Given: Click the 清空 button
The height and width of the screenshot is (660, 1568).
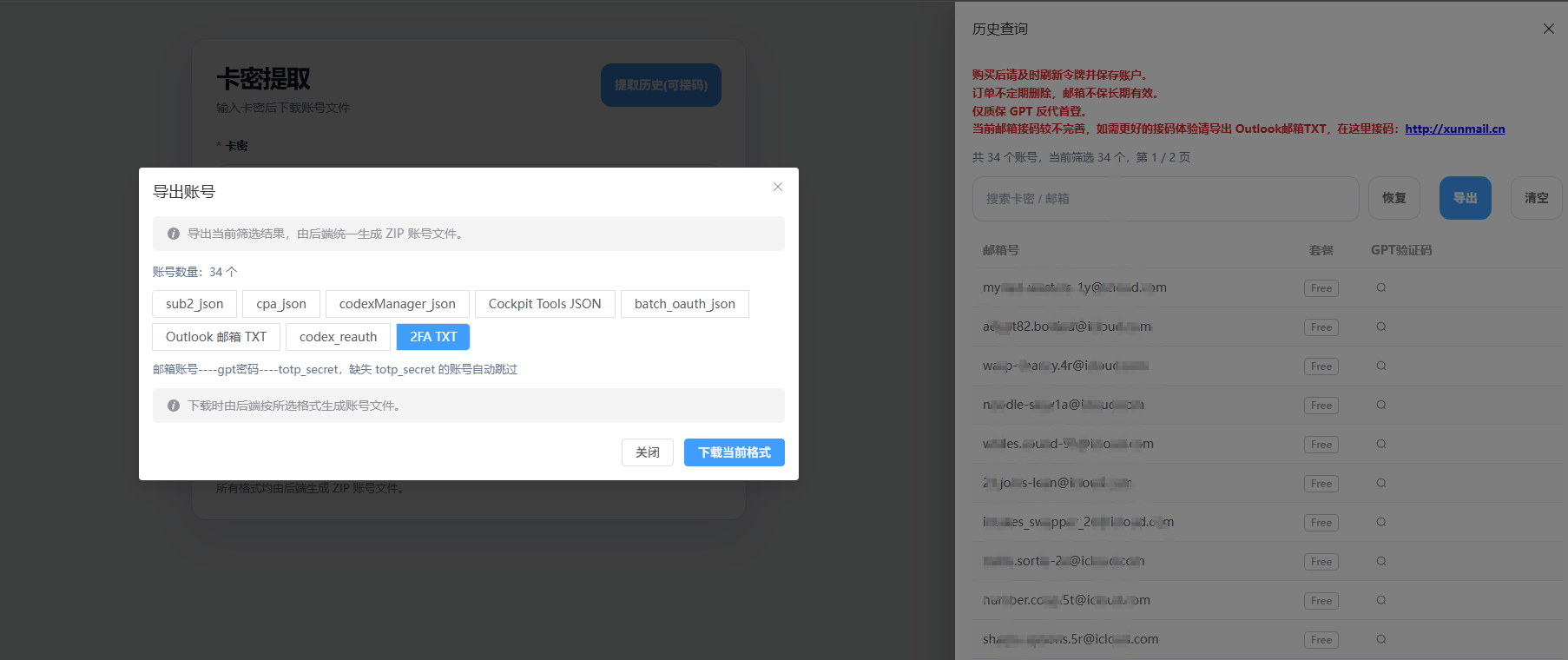Looking at the screenshot, I should pyautogui.click(x=1537, y=198).
